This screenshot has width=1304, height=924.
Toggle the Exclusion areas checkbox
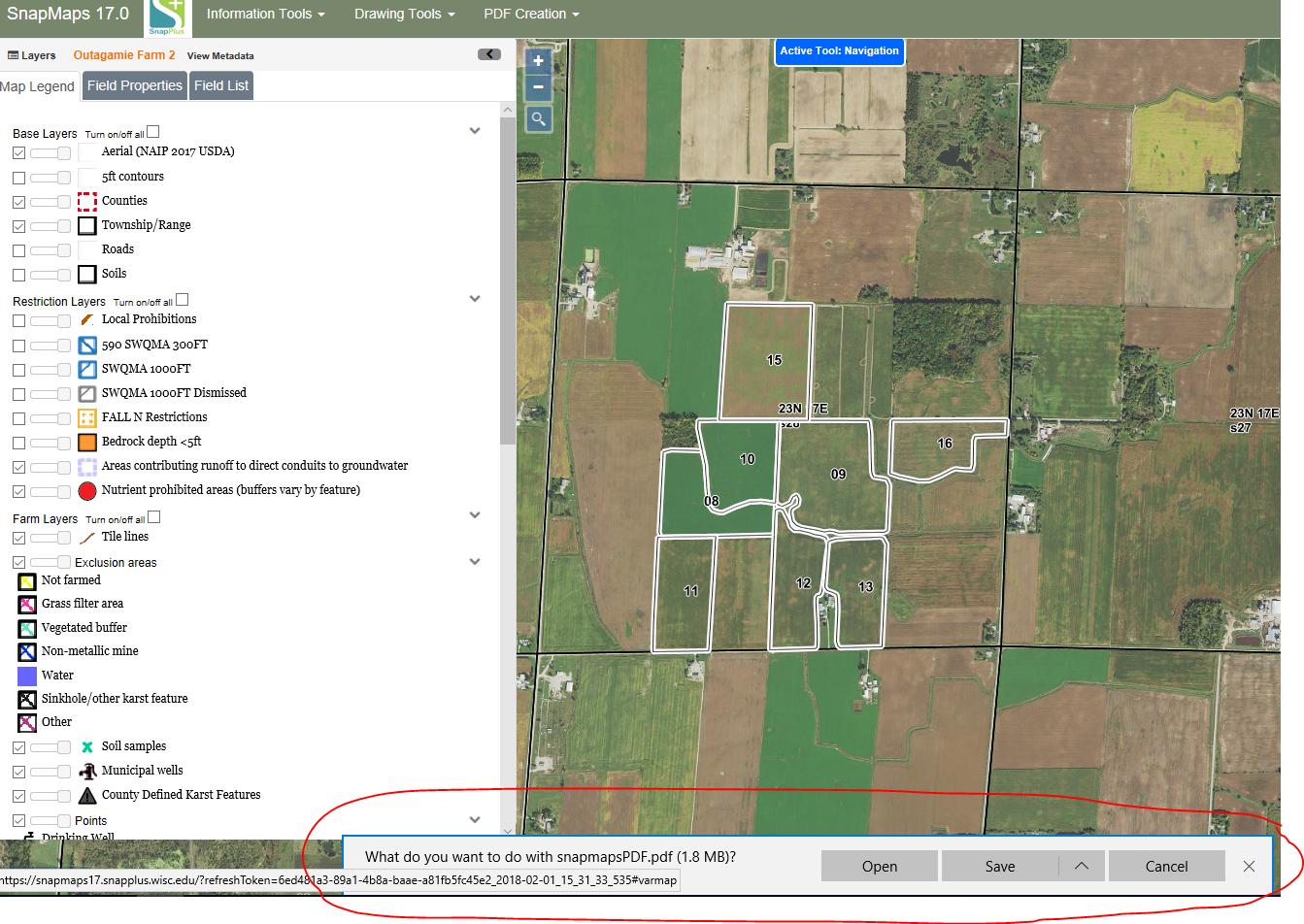tap(18, 563)
